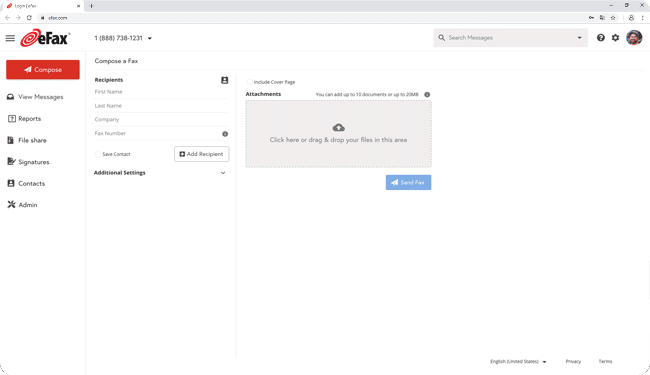The width and height of the screenshot is (650, 375).
Task: Open the settings gear icon
Action: tap(616, 38)
